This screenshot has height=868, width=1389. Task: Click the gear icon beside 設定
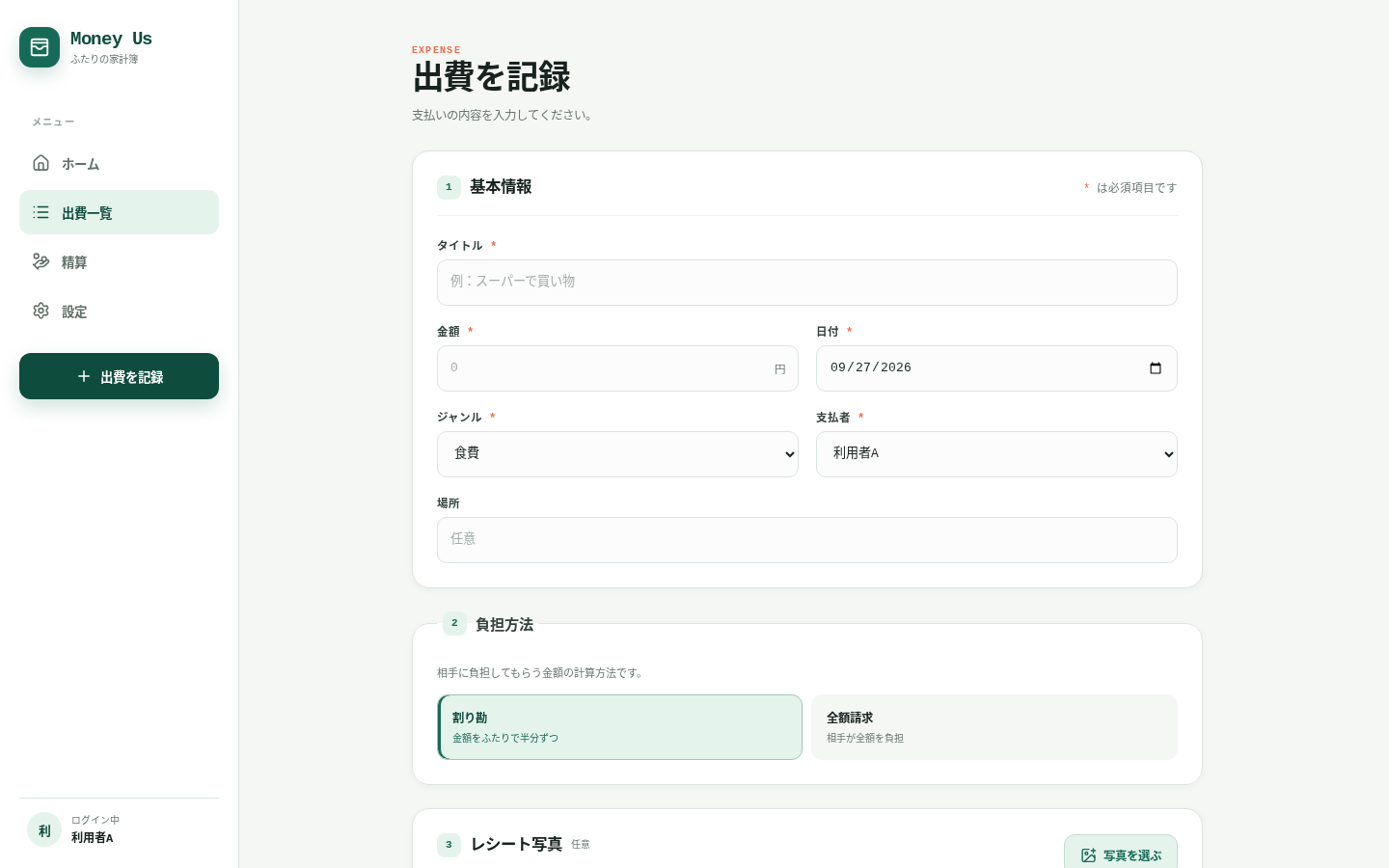[41, 311]
